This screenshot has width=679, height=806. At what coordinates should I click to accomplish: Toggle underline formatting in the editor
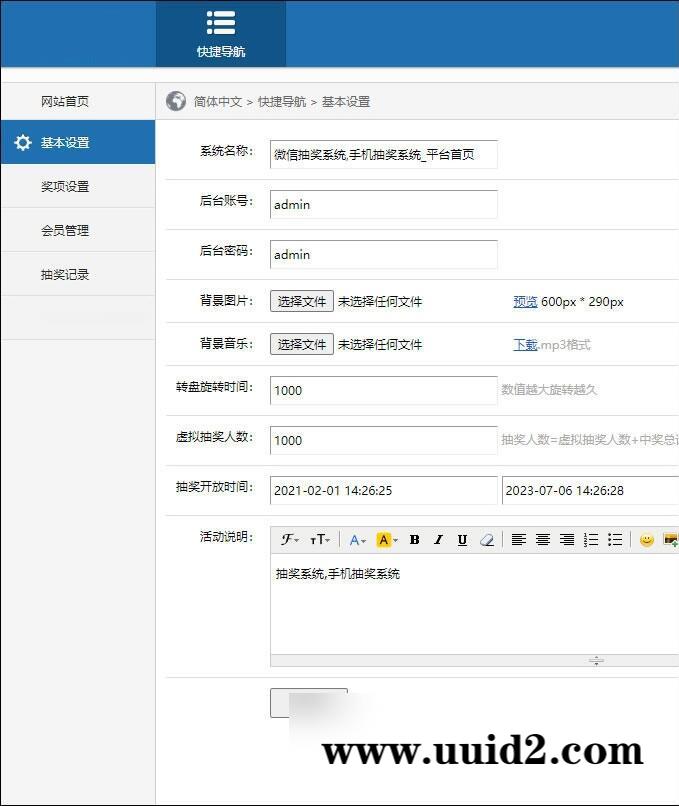point(462,540)
